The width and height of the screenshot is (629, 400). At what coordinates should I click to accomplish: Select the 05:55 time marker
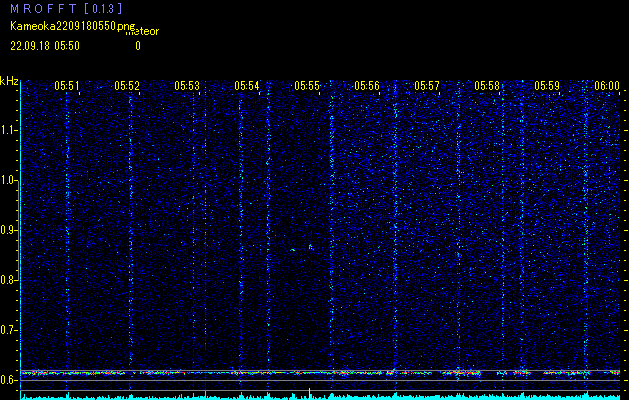pyautogui.click(x=307, y=86)
